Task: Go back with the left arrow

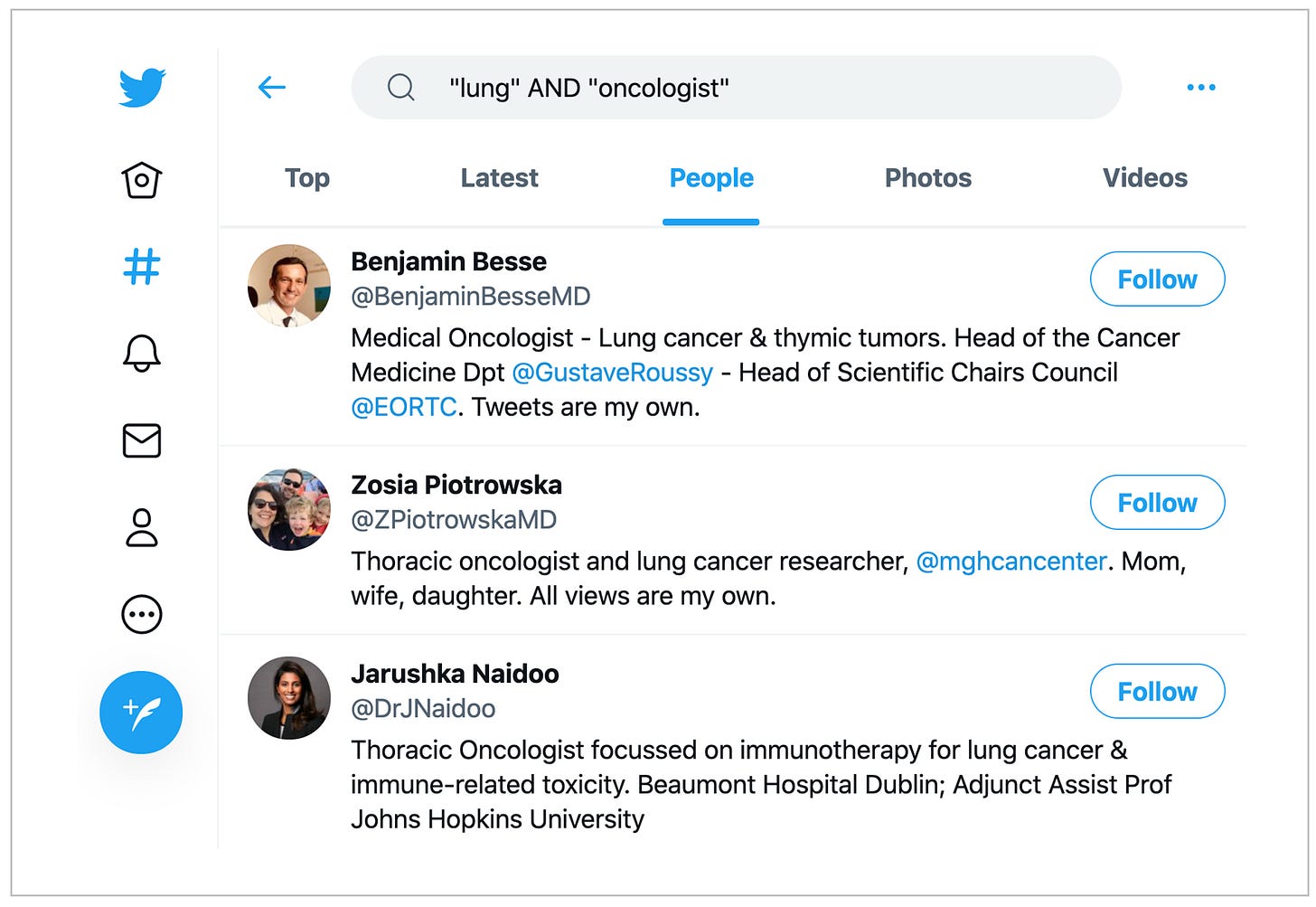Action: tap(272, 87)
